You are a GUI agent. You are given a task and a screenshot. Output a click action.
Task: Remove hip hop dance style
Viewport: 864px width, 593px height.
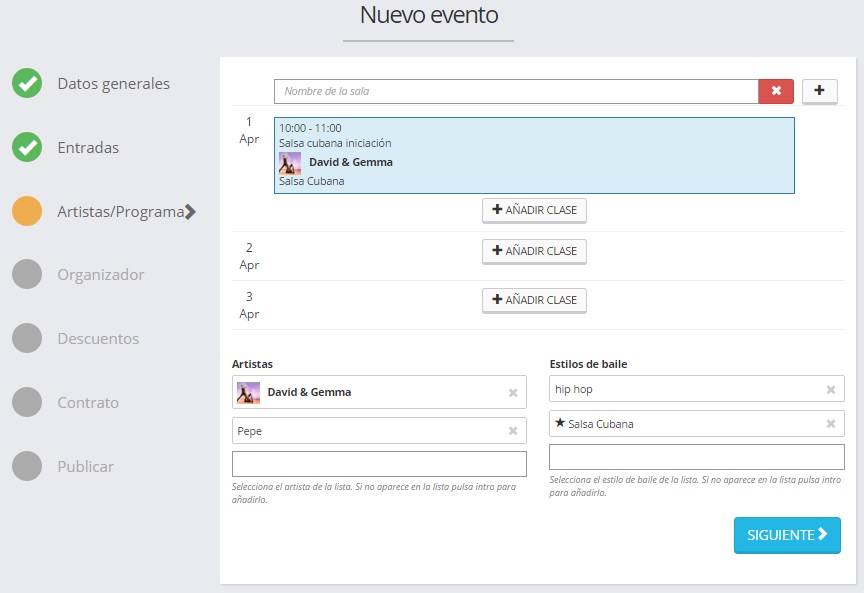pos(830,390)
